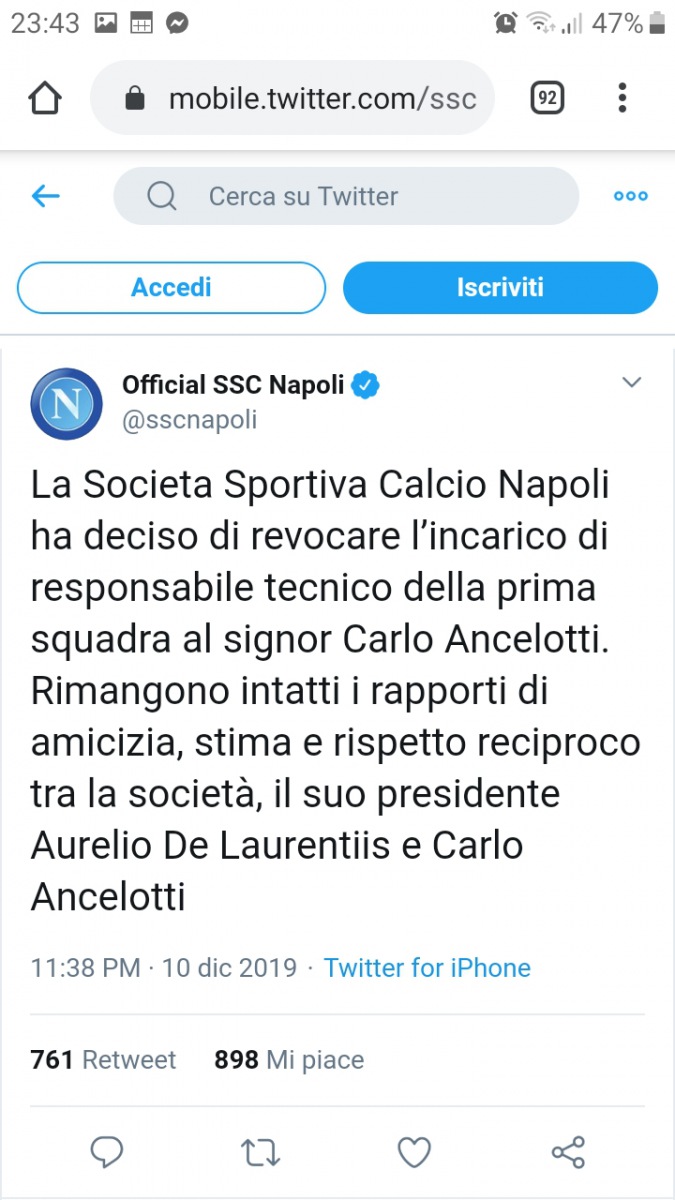Retweet the SSC Napoli tweet

(261, 1153)
